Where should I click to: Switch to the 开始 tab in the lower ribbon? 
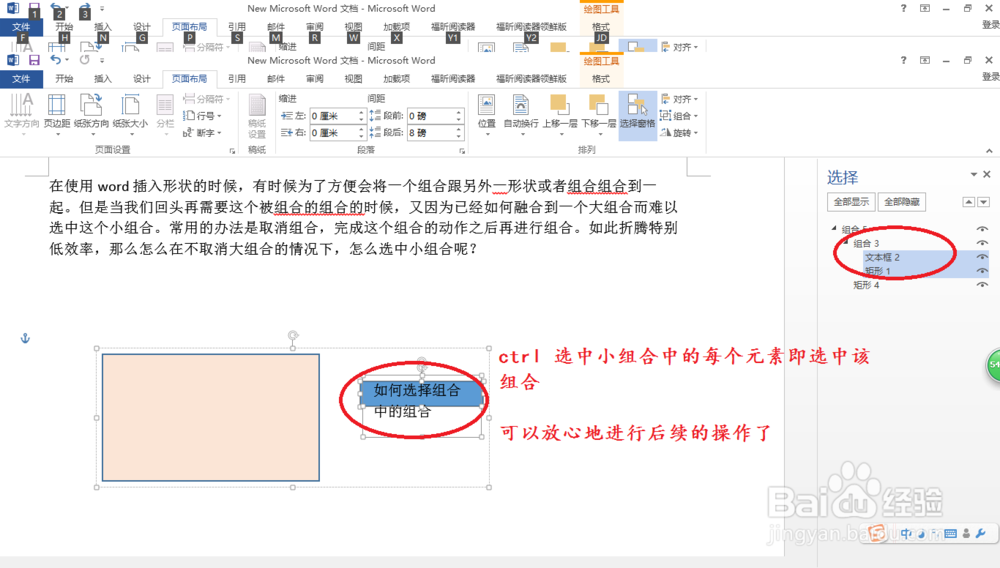(x=64, y=79)
